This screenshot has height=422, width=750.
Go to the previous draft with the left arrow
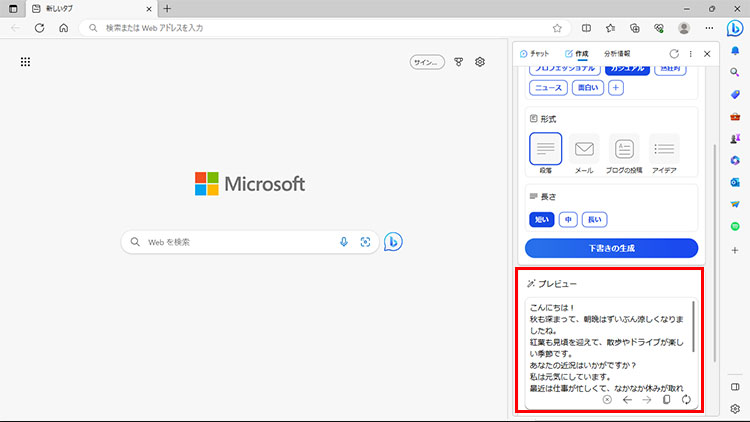pos(627,399)
